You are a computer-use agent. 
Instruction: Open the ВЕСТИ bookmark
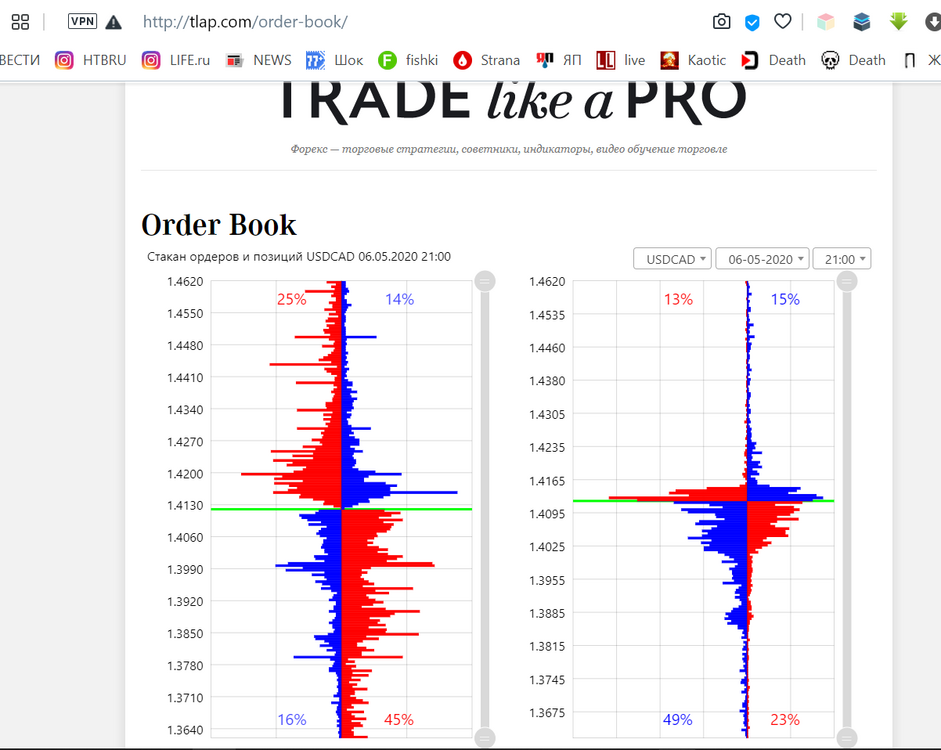(x=20, y=60)
